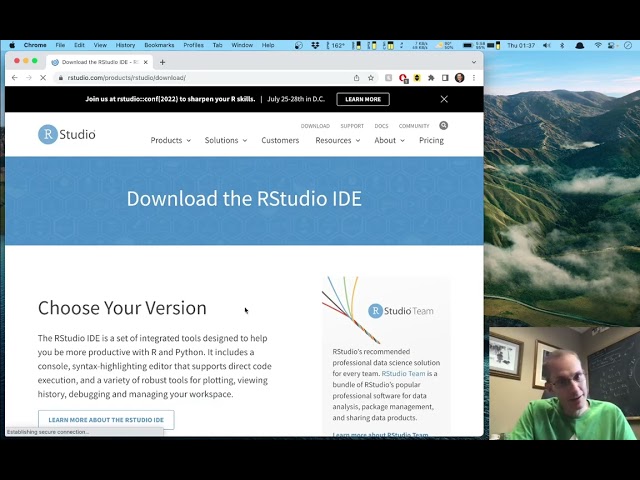This screenshot has width=640, height=480.
Task: Open the History menu
Action: click(x=125, y=45)
